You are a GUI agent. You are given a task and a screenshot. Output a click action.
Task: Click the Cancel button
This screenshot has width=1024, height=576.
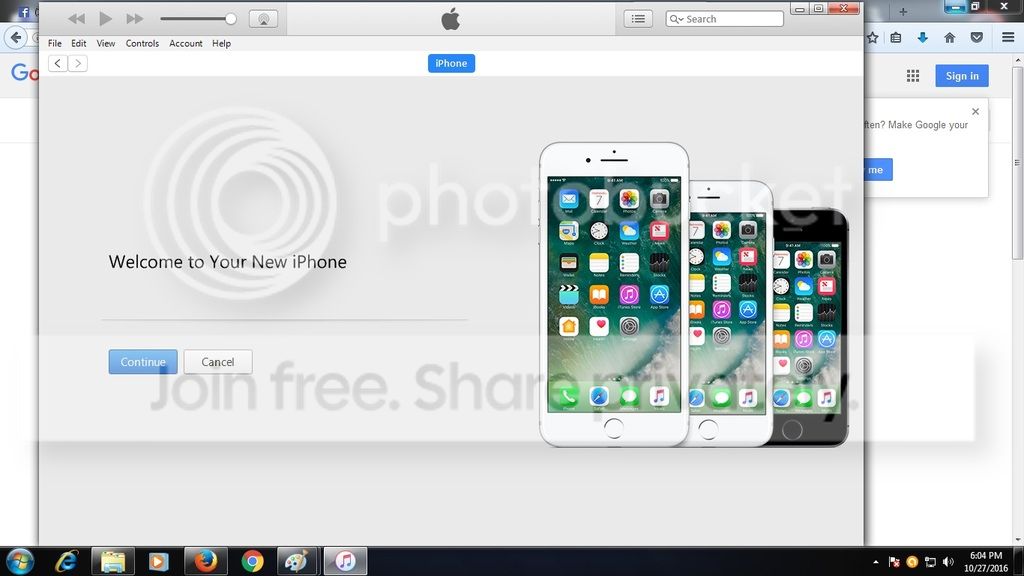[218, 362]
